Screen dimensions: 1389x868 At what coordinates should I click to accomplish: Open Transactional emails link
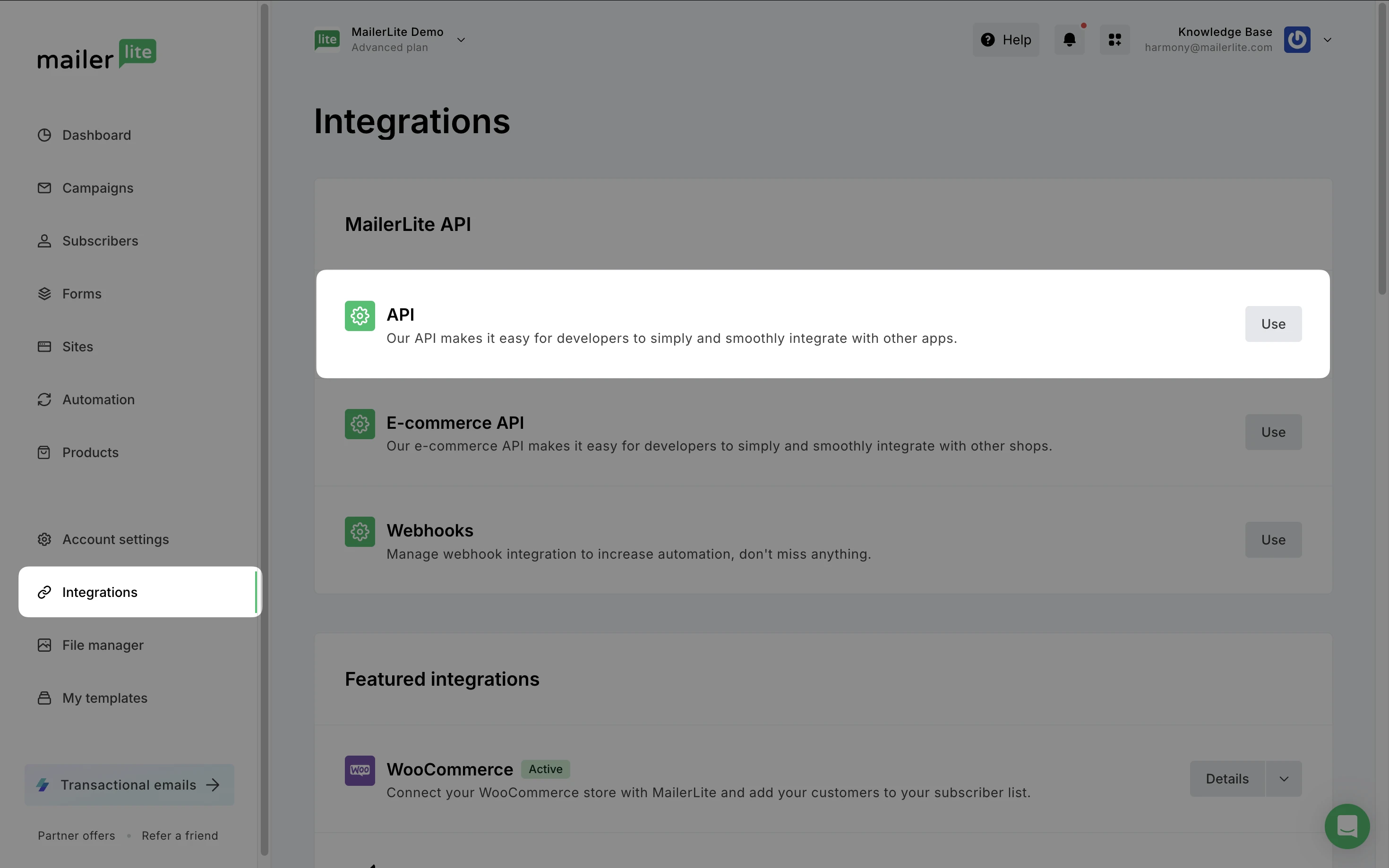(129, 784)
